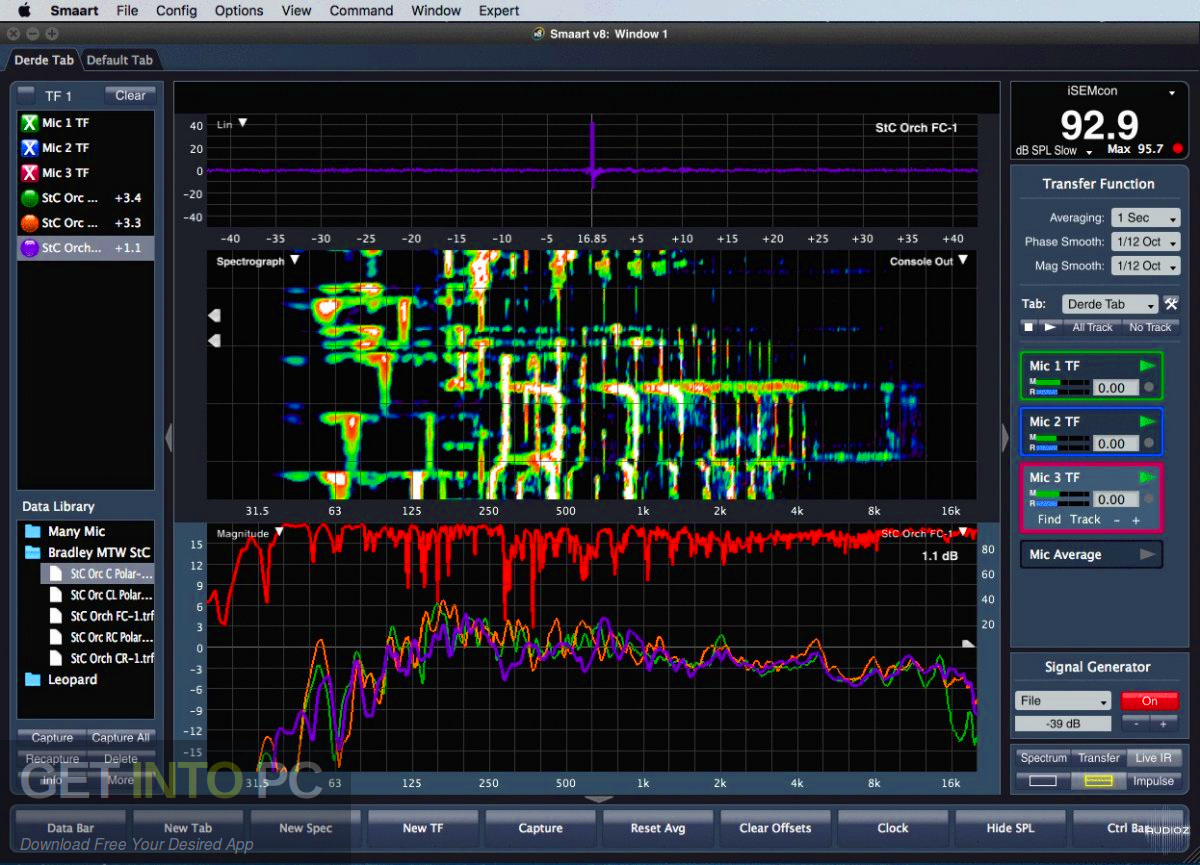This screenshot has width=1200, height=865.
Task: Click the Hide SPL button
Action: (x=1010, y=828)
